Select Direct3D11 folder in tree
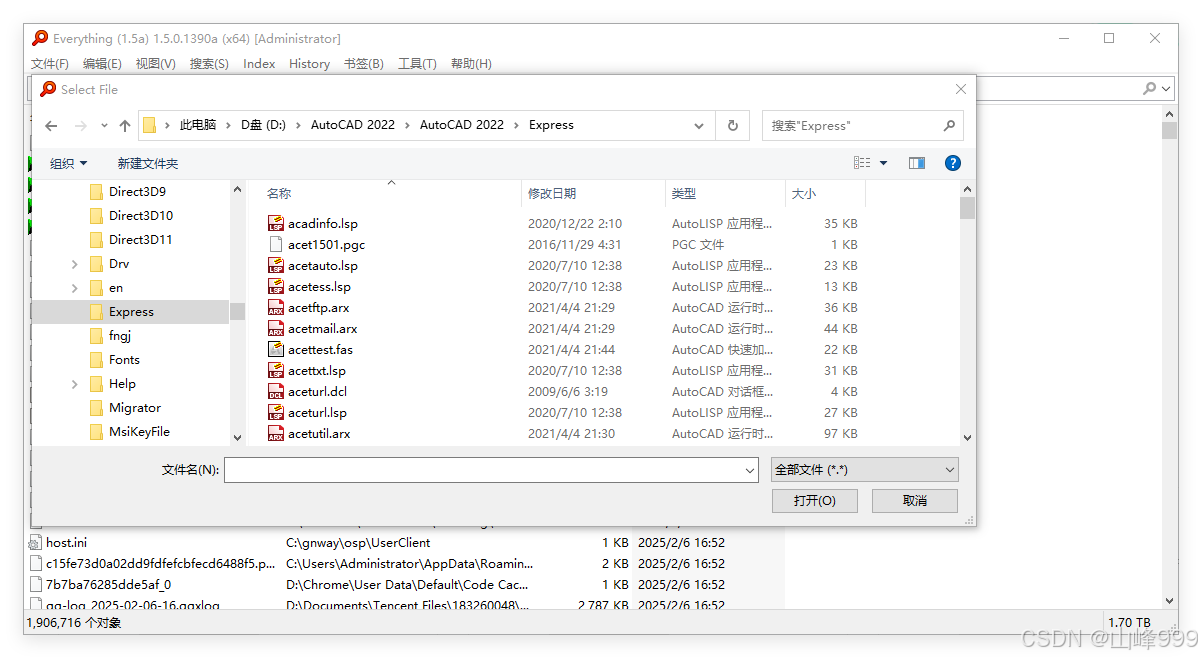The width and height of the screenshot is (1202, 658). [140, 240]
